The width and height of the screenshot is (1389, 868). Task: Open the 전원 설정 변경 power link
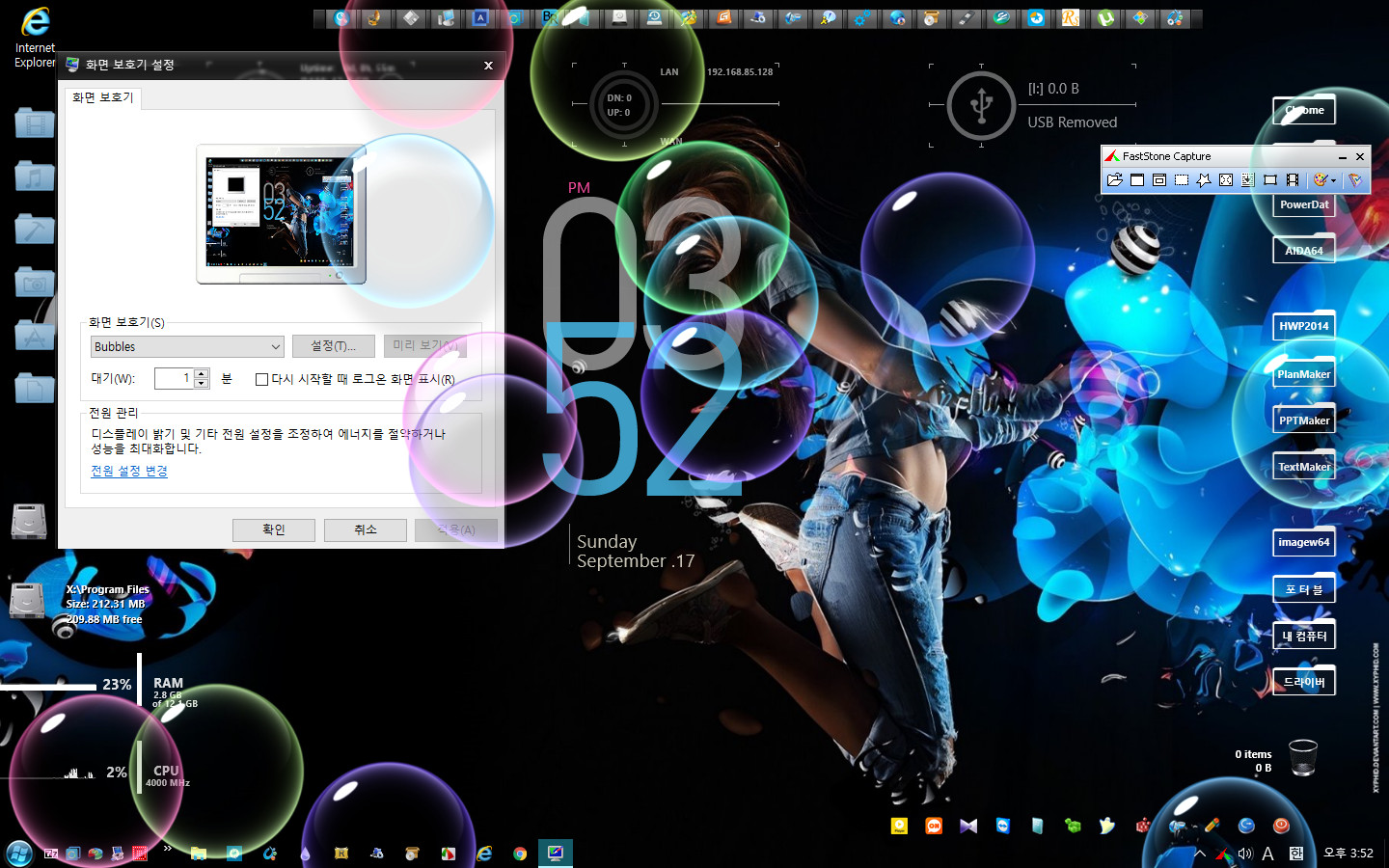tap(129, 471)
